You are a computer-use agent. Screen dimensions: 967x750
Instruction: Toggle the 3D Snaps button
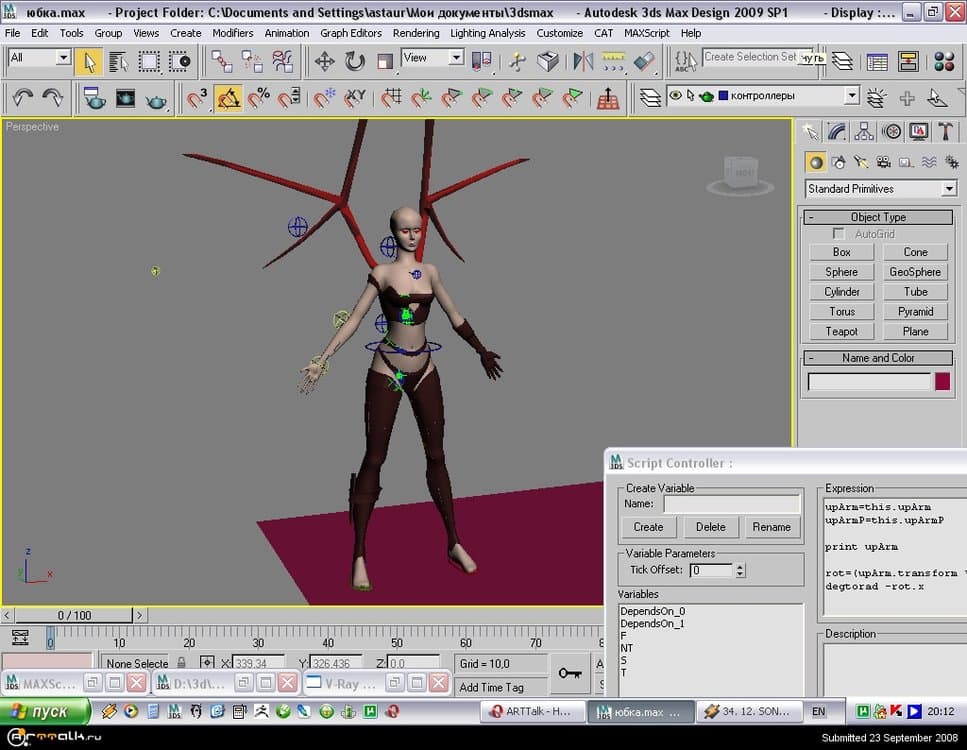point(197,97)
